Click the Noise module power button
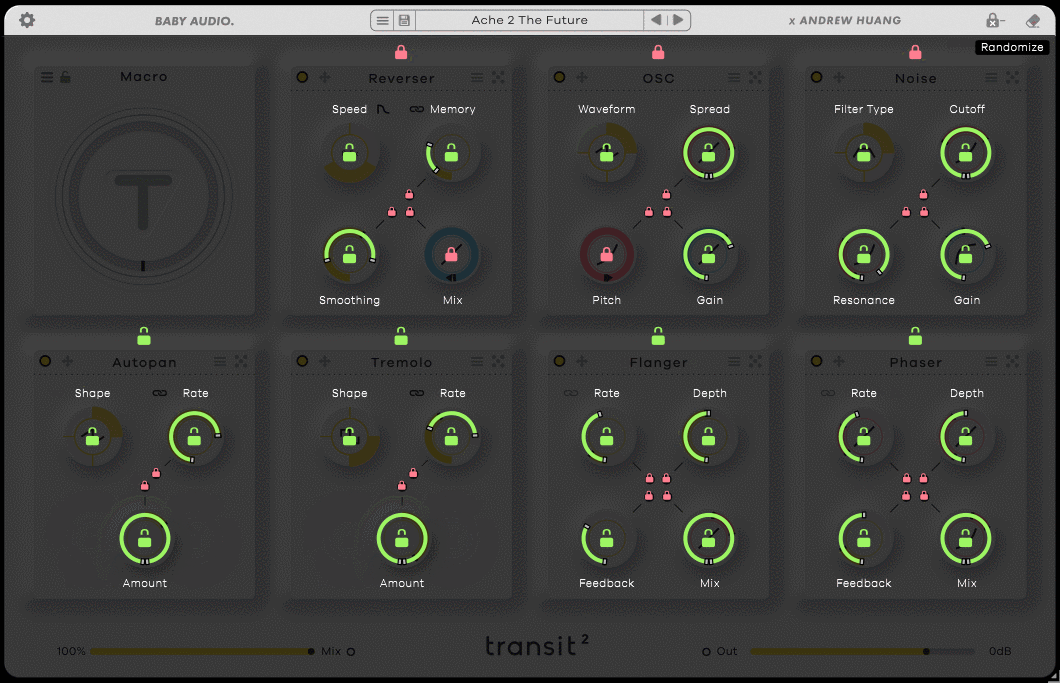Viewport: 1060px width, 683px height. [817, 77]
